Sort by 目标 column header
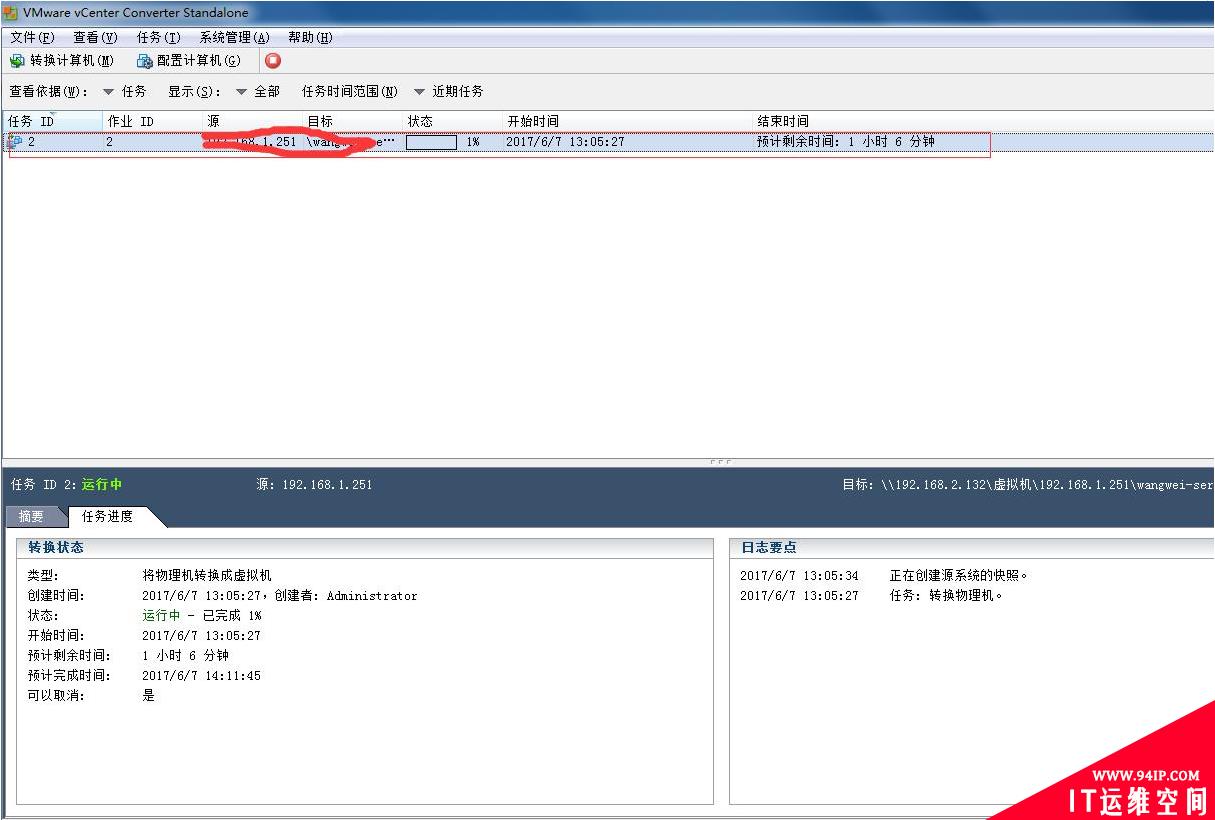This screenshot has width=1215, height=820. point(352,121)
